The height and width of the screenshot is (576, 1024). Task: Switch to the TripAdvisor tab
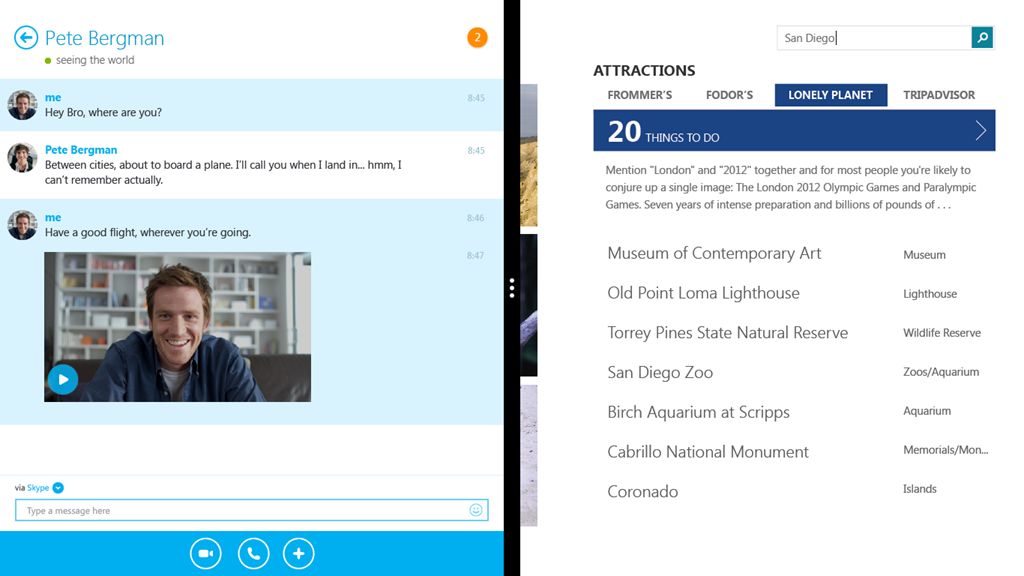coord(939,95)
